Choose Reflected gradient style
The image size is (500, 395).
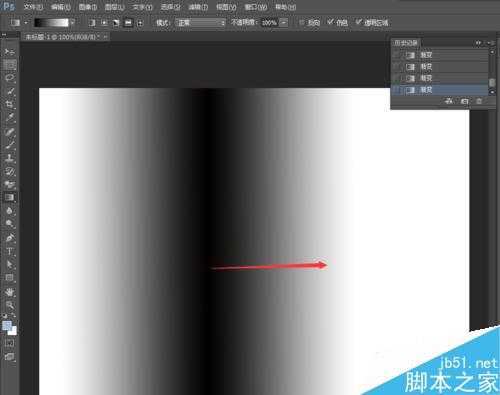click(128, 23)
